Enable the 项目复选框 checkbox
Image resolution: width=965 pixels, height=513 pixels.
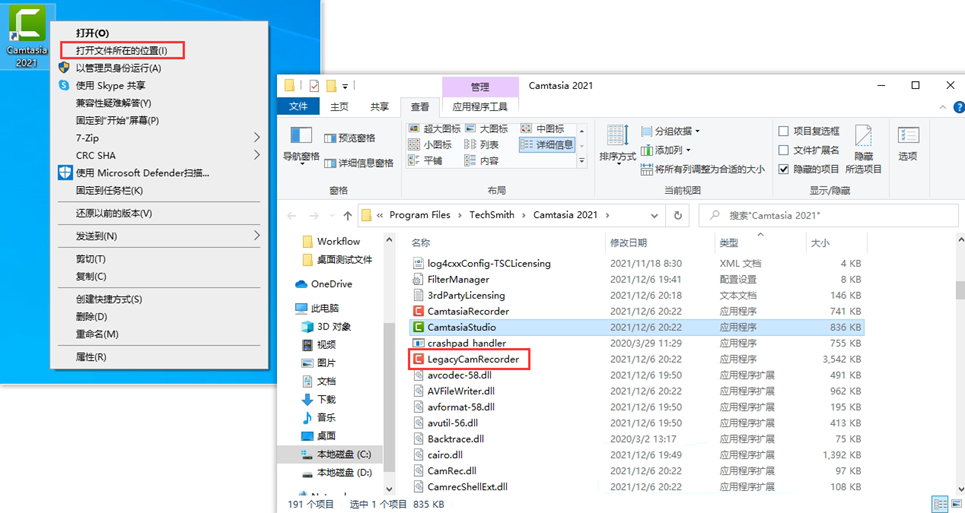(783, 131)
